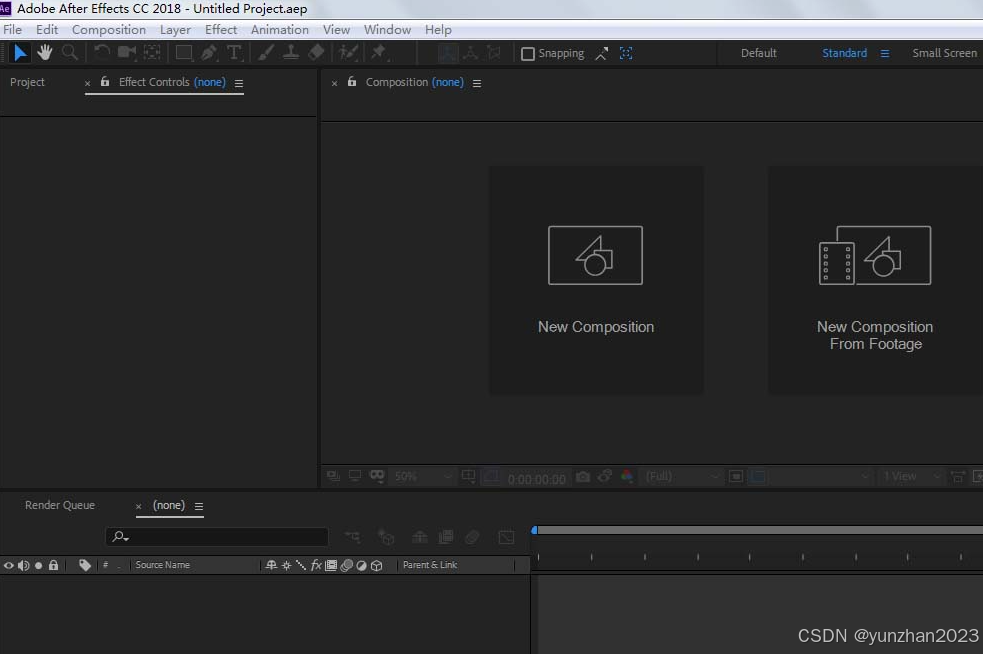Open grid and guide options icon
Image resolution: width=983 pixels, height=654 pixels.
pyautogui.click(x=468, y=477)
